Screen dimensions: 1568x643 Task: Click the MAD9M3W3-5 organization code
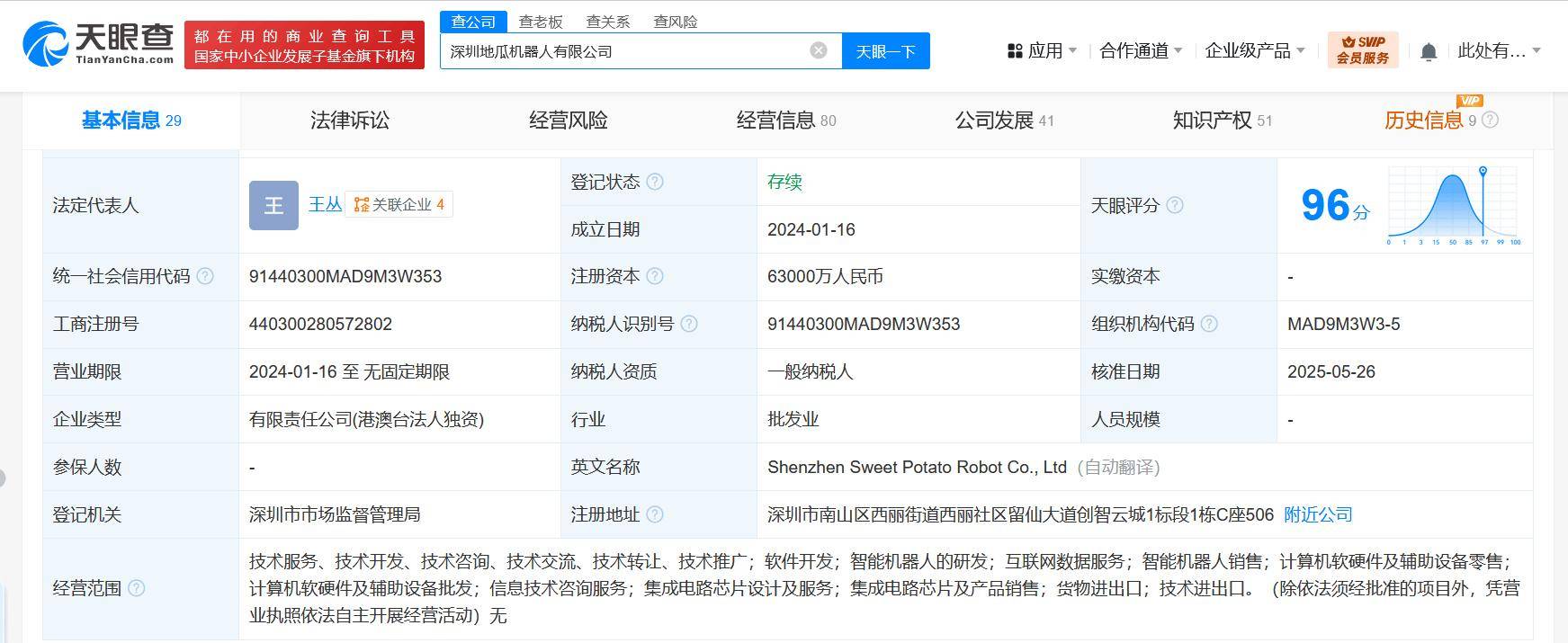pos(1344,324)
